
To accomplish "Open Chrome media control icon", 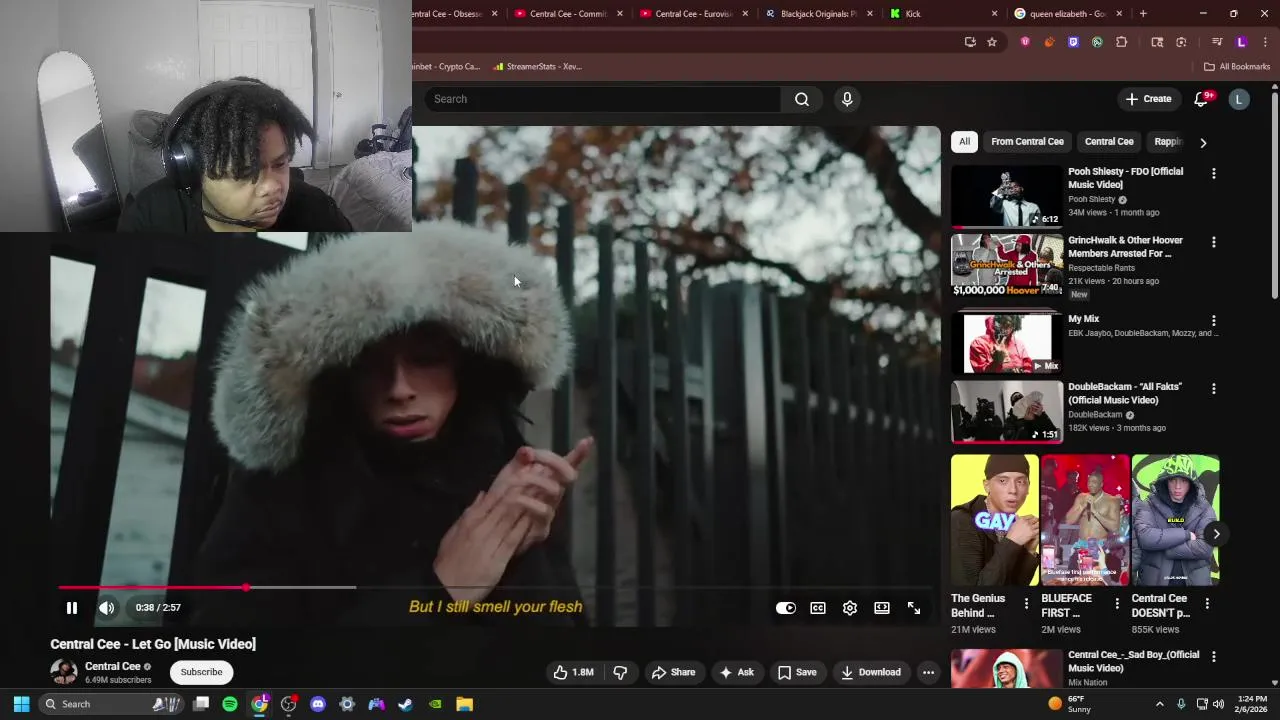I will pyautogui.click(x=1217, y=42).
